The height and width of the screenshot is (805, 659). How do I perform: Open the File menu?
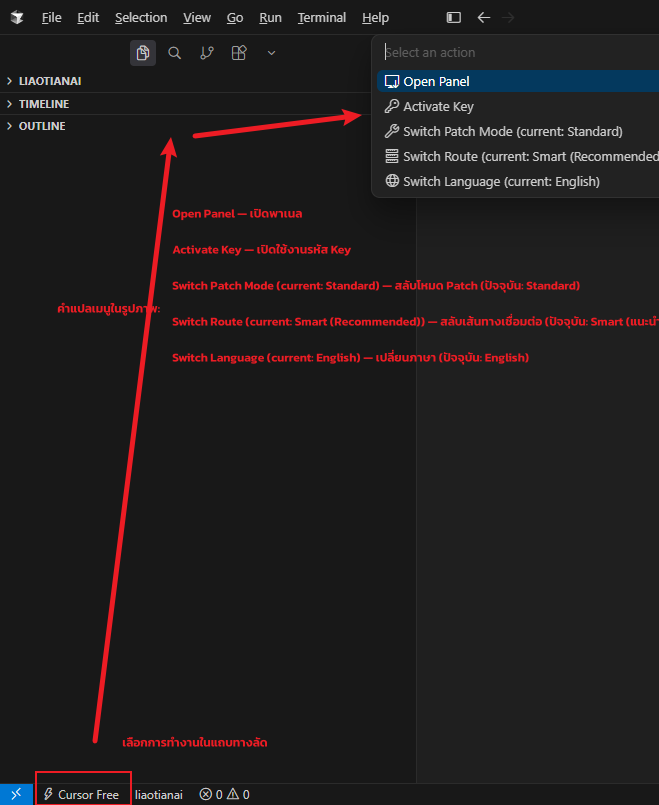tap(51, 17)
